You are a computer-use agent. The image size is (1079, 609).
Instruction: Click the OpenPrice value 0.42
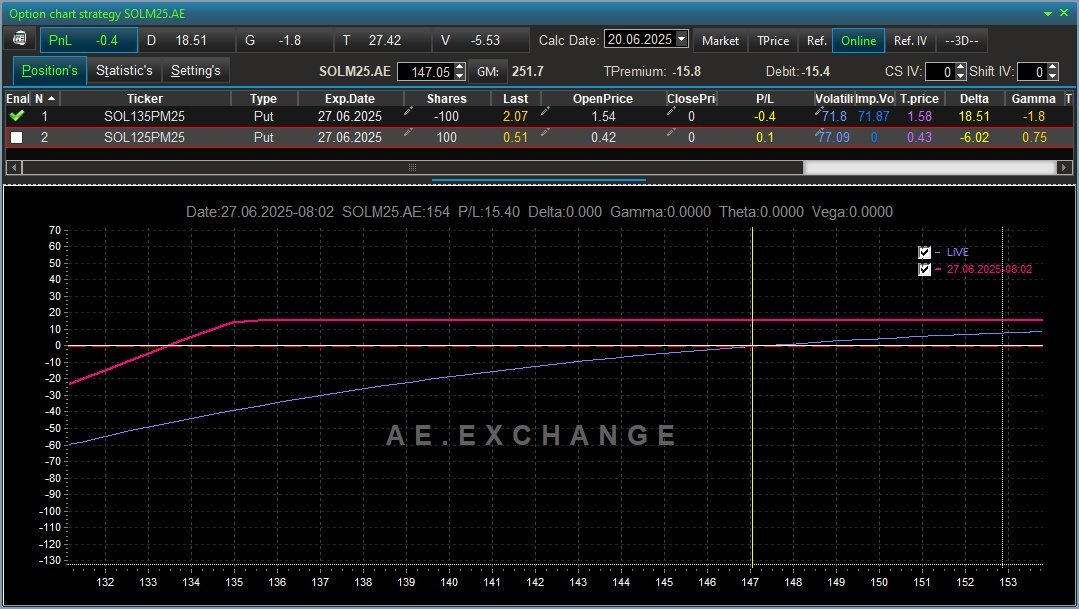[603, 138]
